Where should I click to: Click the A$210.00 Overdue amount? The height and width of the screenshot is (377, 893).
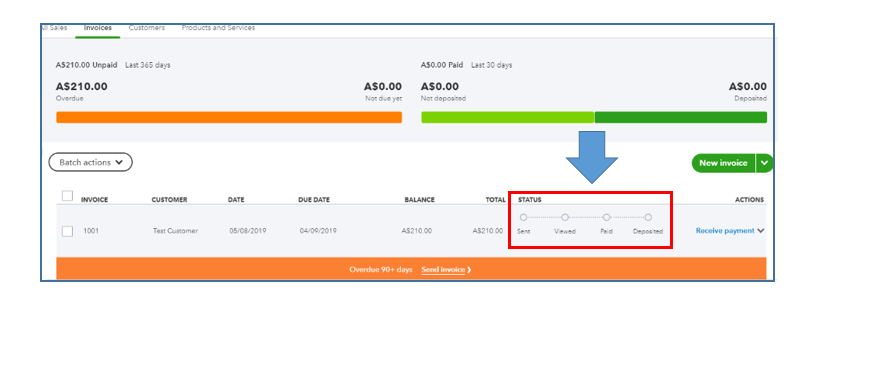point(81,87)
